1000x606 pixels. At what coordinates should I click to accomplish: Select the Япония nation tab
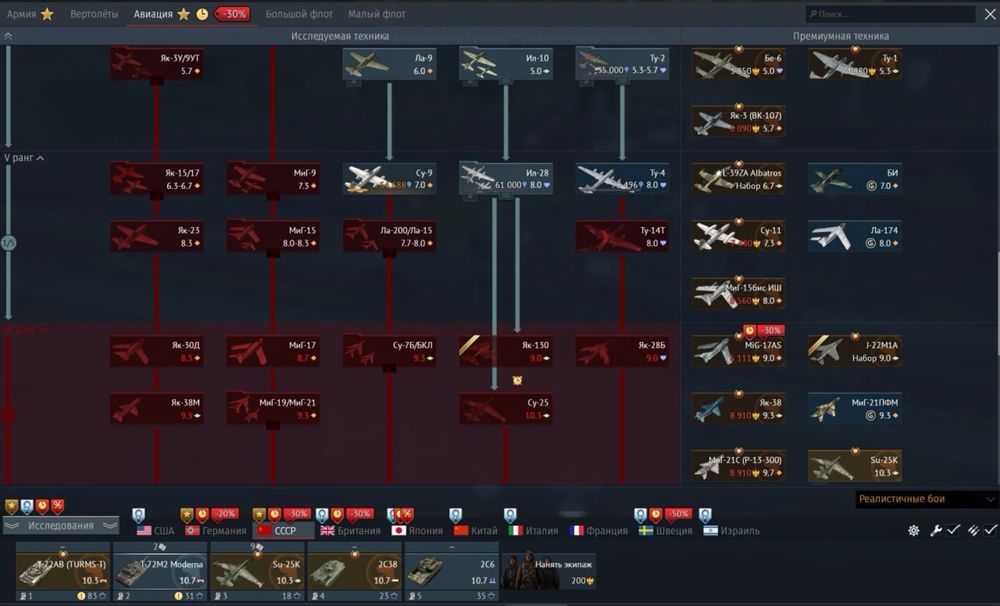coord(417,530)
